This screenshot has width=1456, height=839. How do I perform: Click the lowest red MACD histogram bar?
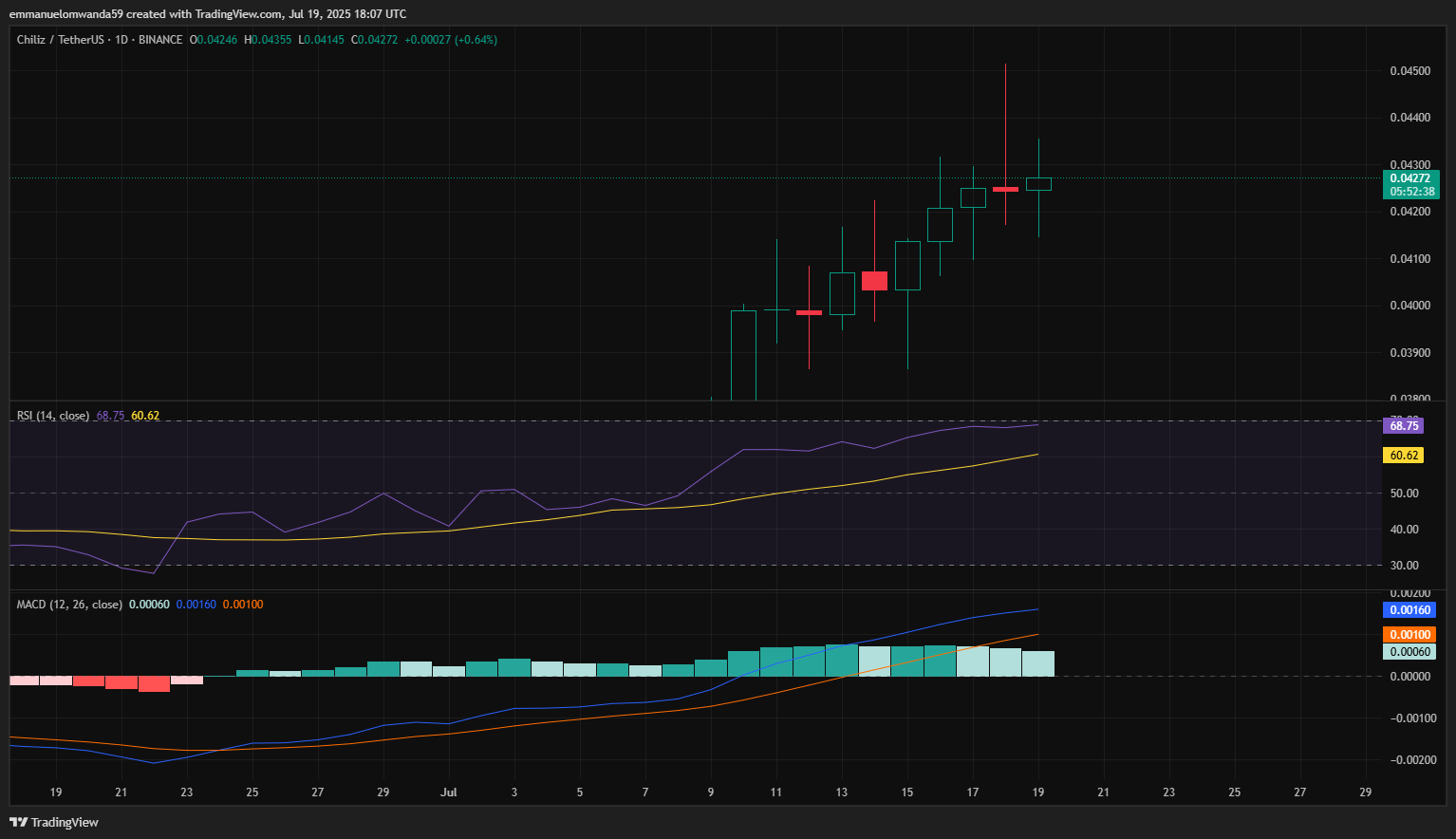[154, 683]
